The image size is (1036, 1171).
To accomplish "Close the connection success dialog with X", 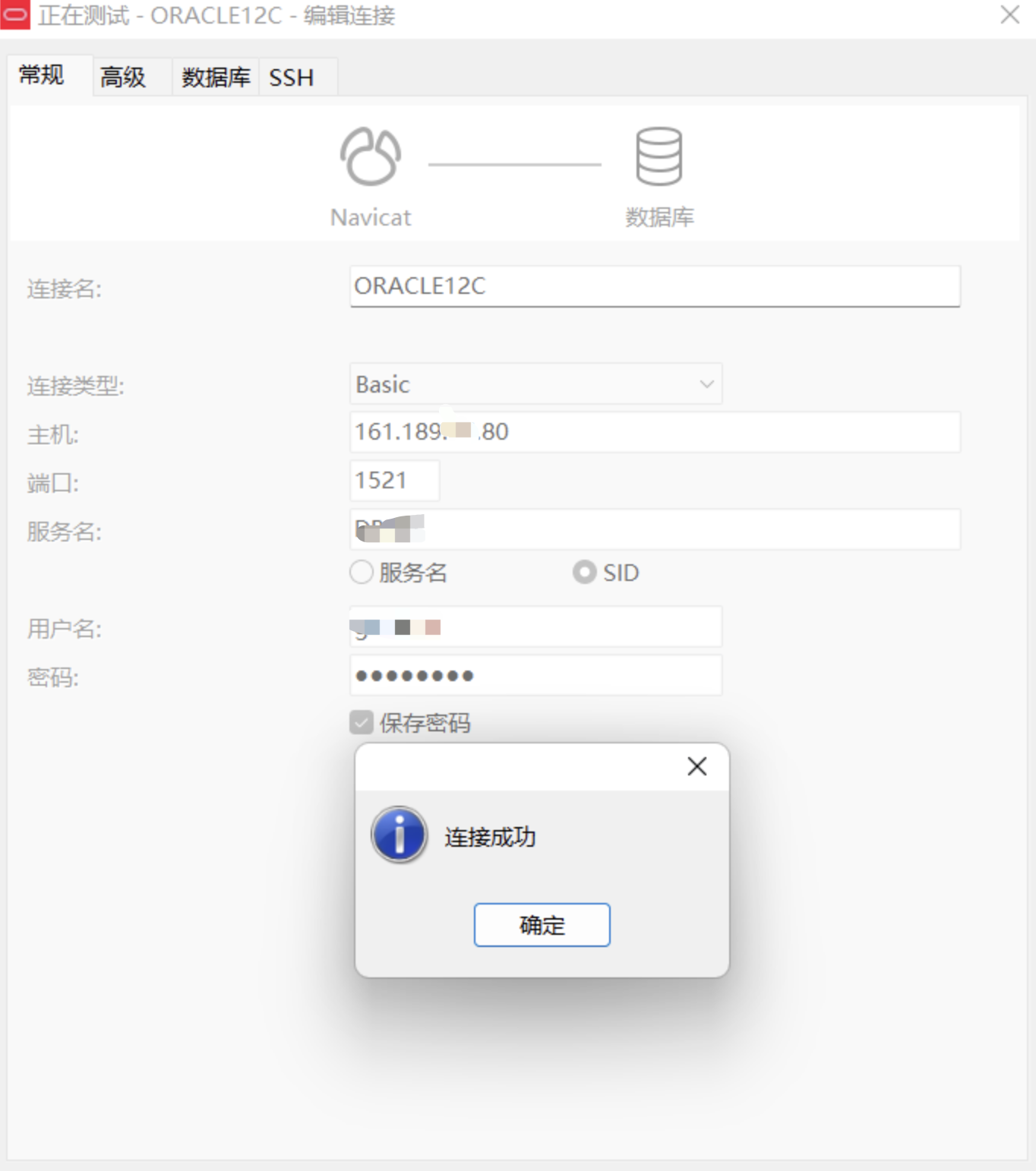I will (696, 766).
